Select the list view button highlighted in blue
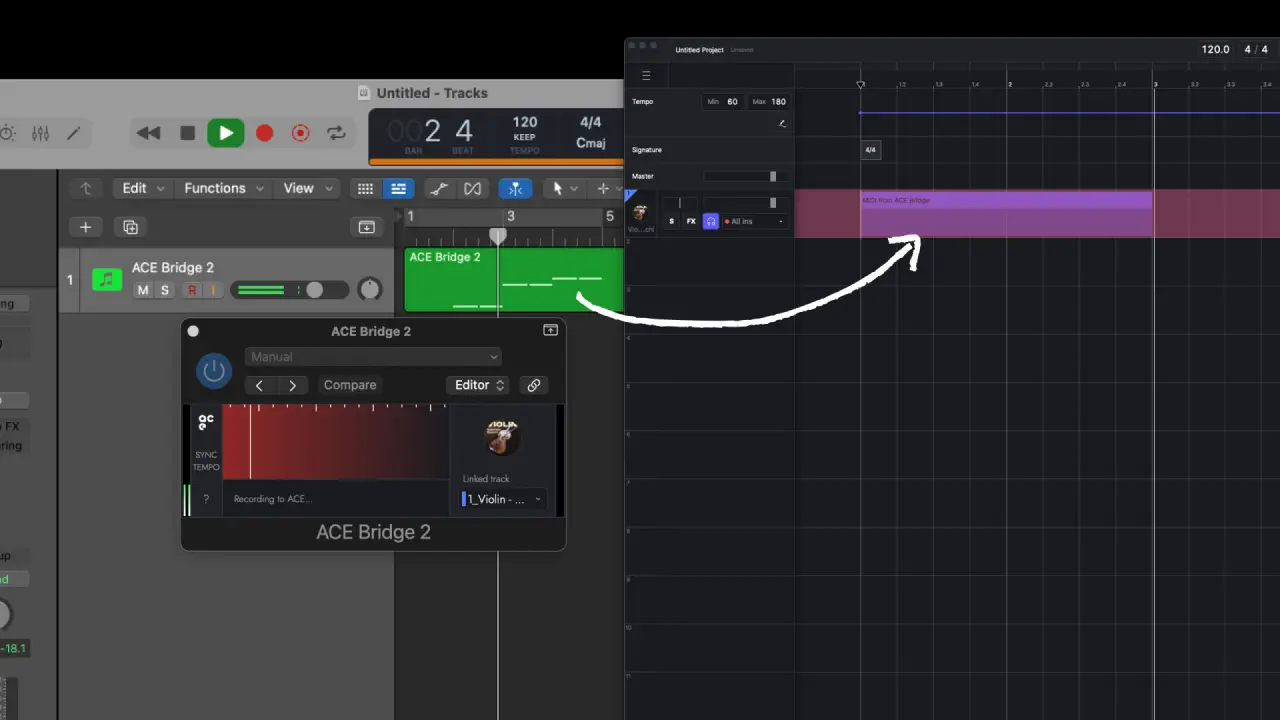 (398, 188)
